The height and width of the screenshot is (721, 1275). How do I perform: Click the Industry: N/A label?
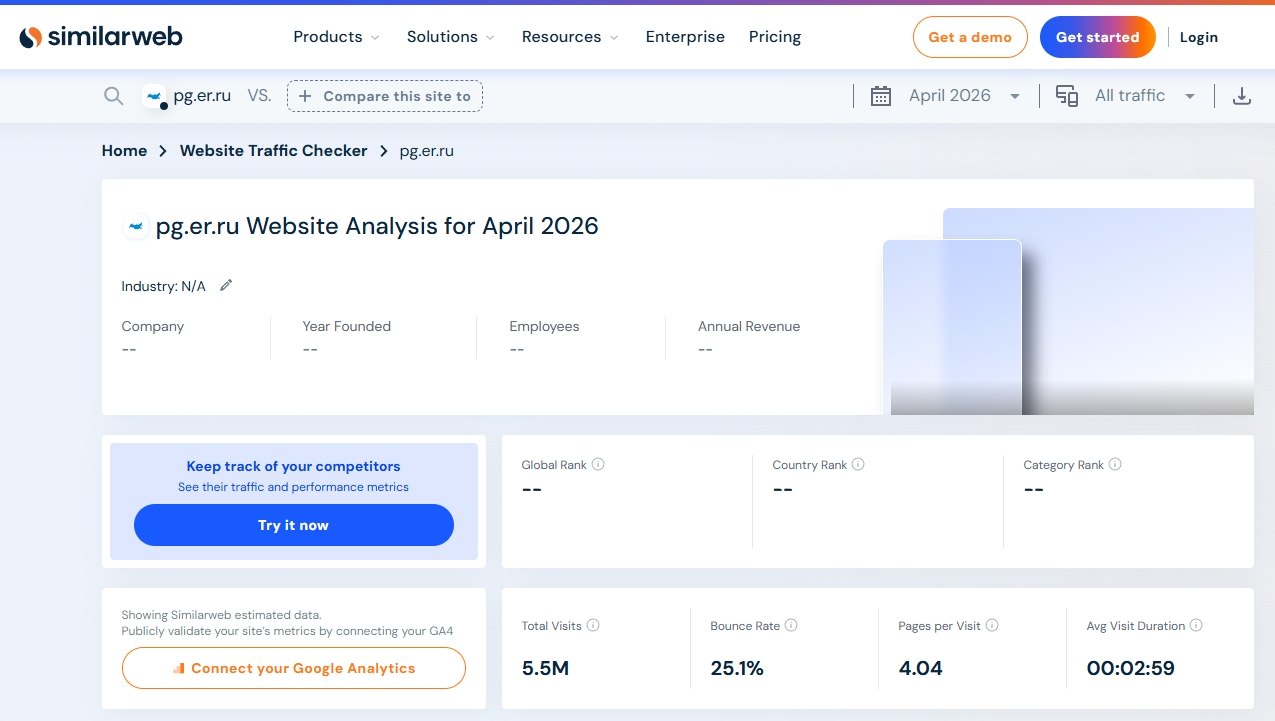click(163, 286)
